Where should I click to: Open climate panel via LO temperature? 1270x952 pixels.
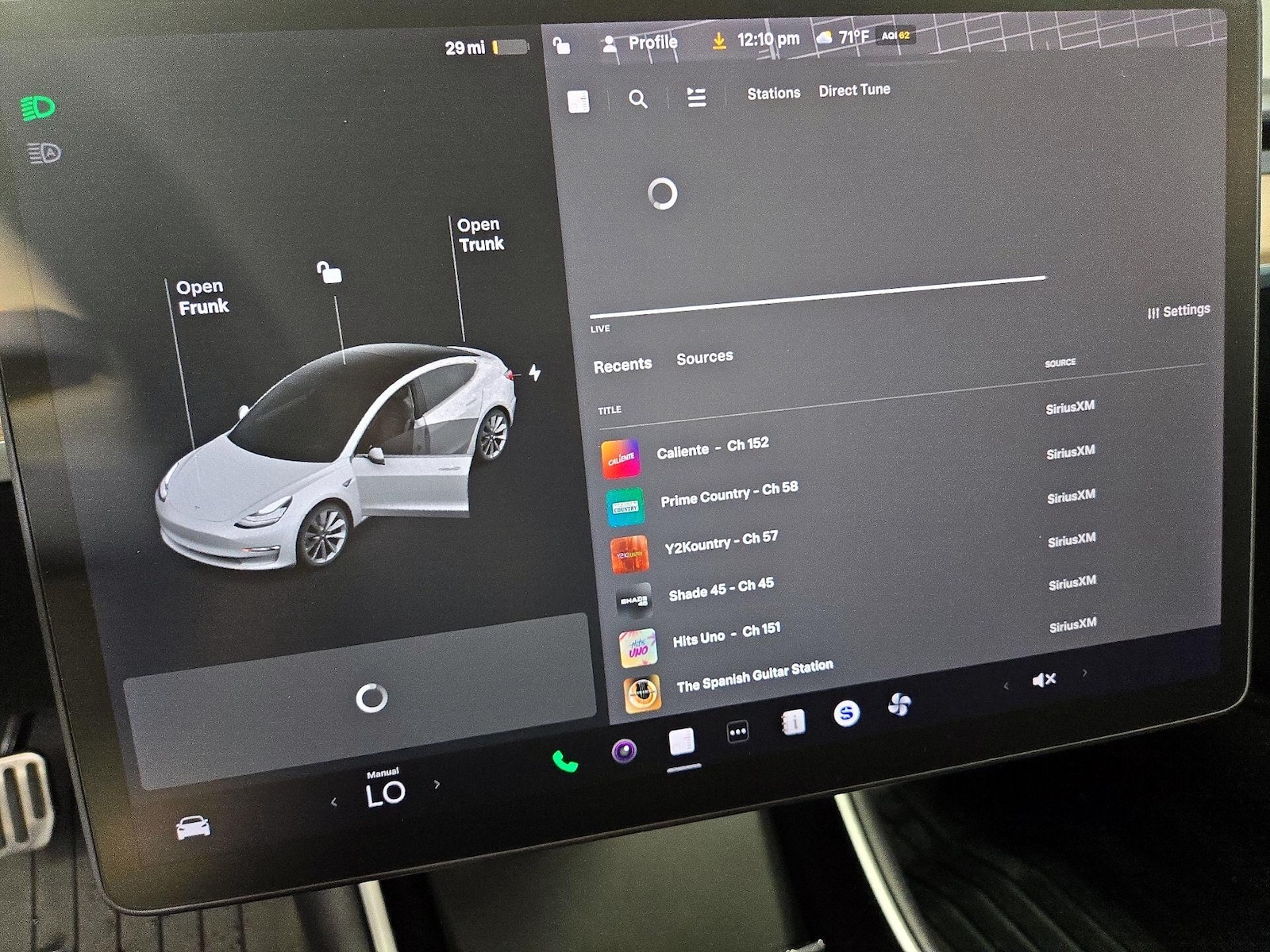point(386,793)
